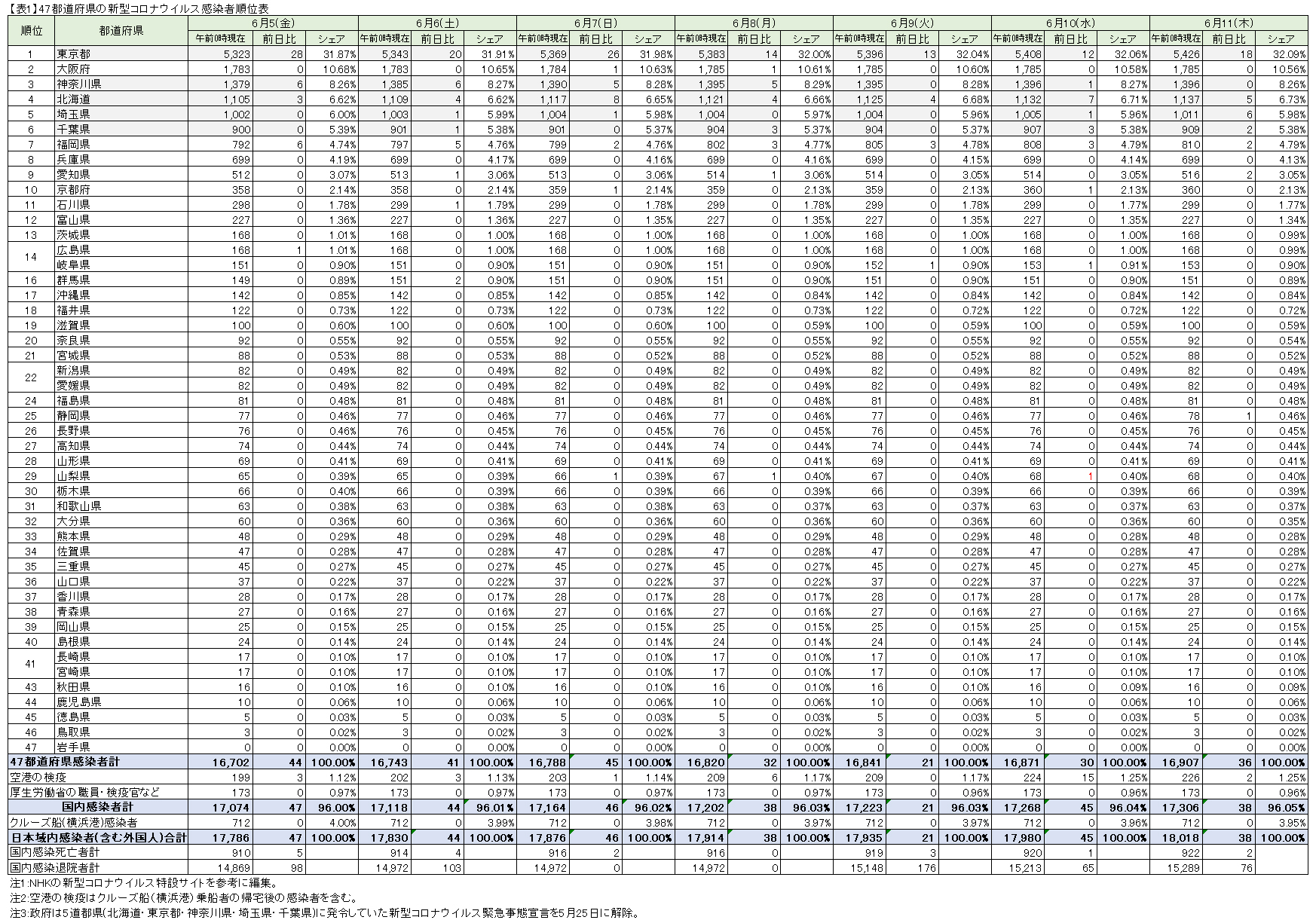1316x920 pixels.
Task: Click the 6月6日(土) date header
Action: point(437,23)
